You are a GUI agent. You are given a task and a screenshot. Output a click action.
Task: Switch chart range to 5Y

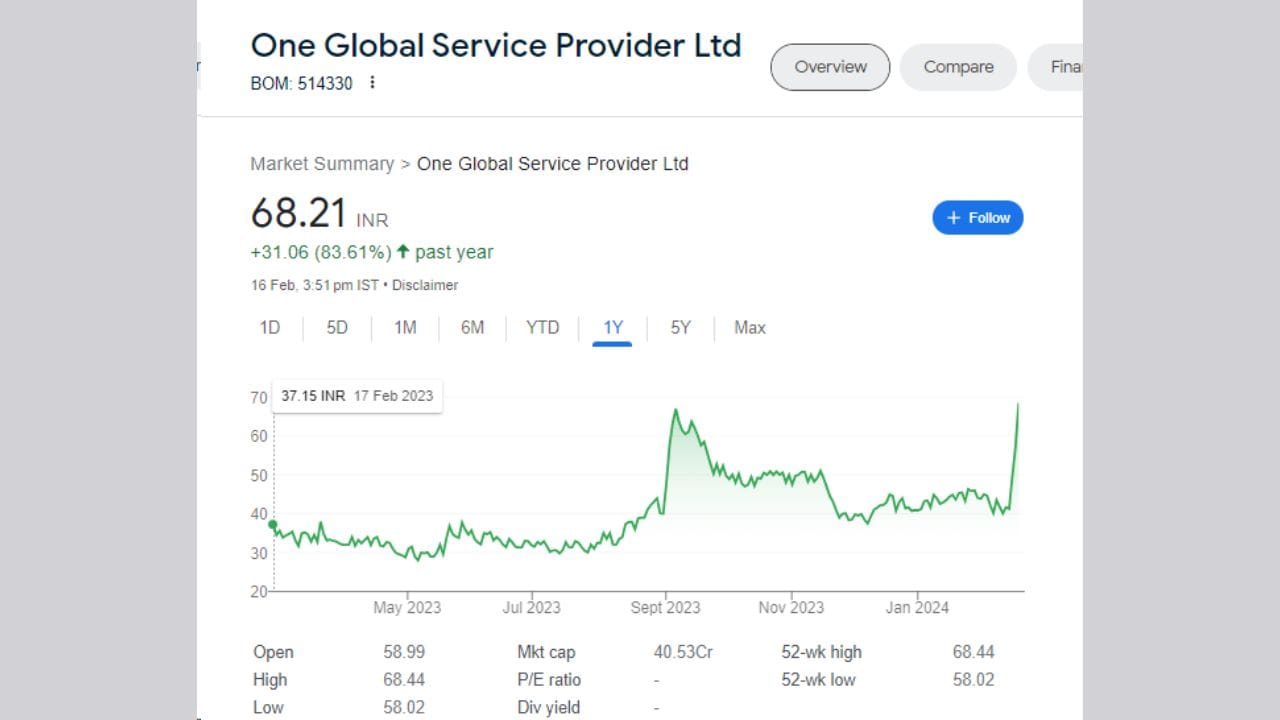681,328
